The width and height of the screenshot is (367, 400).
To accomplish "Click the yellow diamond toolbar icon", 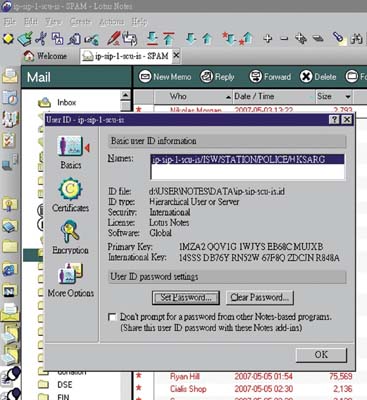I will click(x=8, y=39).
